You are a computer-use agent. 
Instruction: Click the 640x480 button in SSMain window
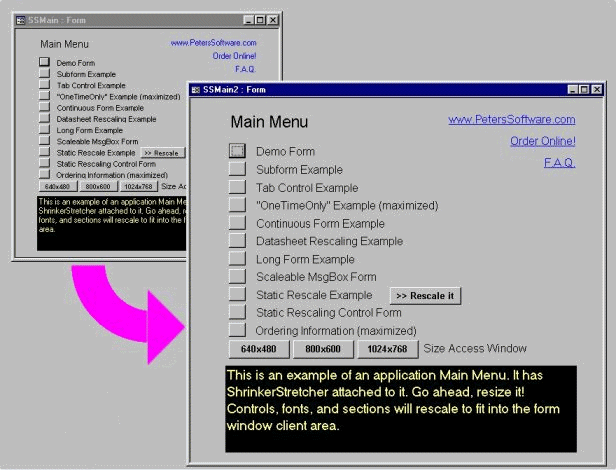58,187
